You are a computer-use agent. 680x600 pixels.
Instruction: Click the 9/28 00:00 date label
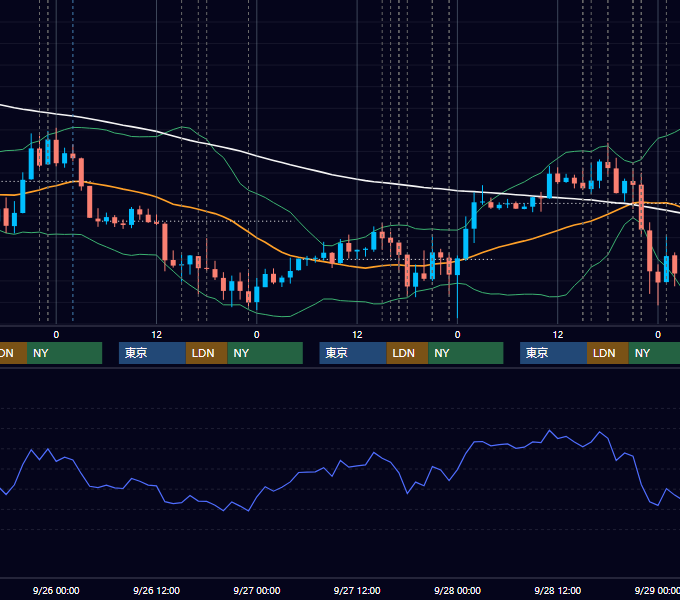click(x=457, y=590)
